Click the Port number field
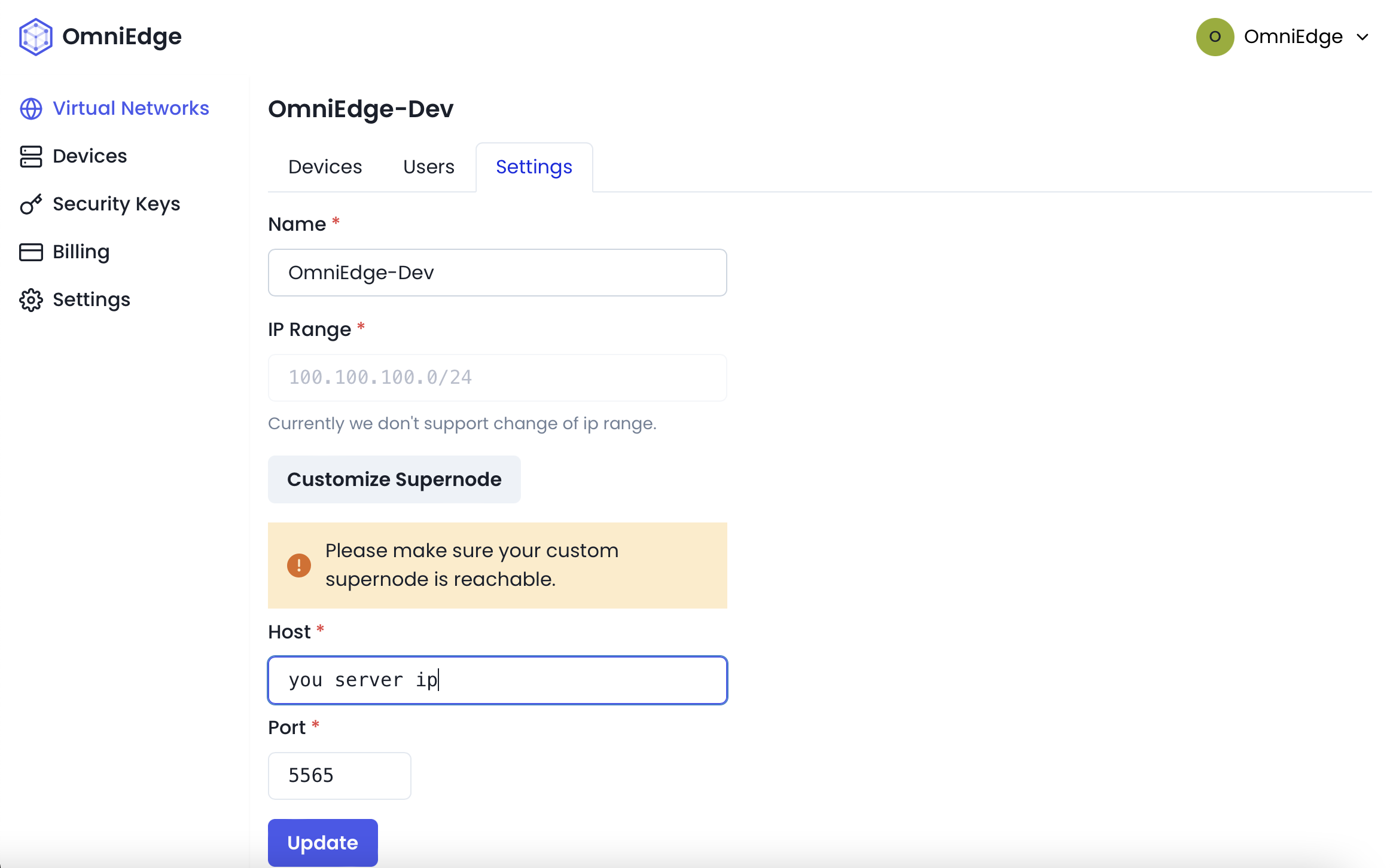 tap(339, 776)
